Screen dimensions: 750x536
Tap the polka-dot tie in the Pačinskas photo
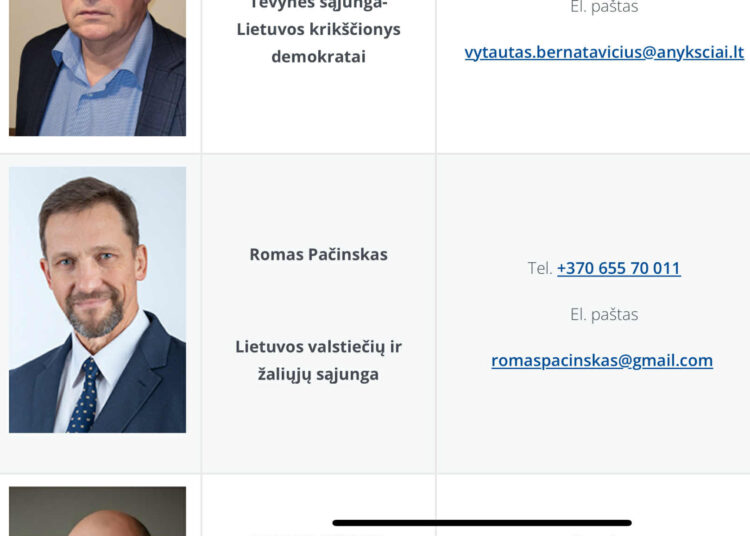(x=85, y=395)
